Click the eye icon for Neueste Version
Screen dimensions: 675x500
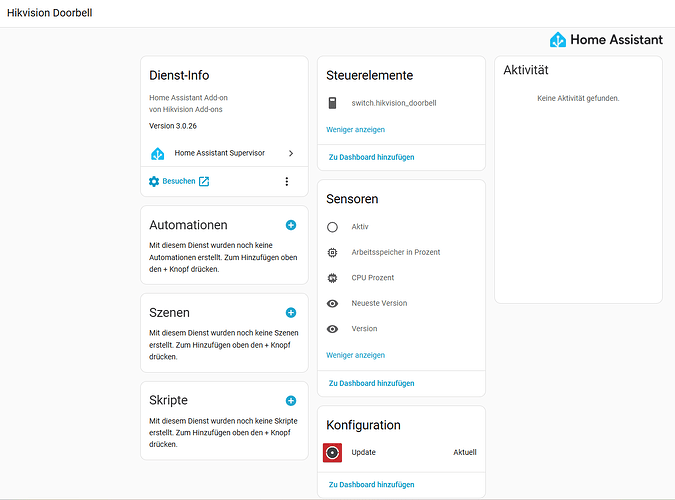tap(332, 304)
